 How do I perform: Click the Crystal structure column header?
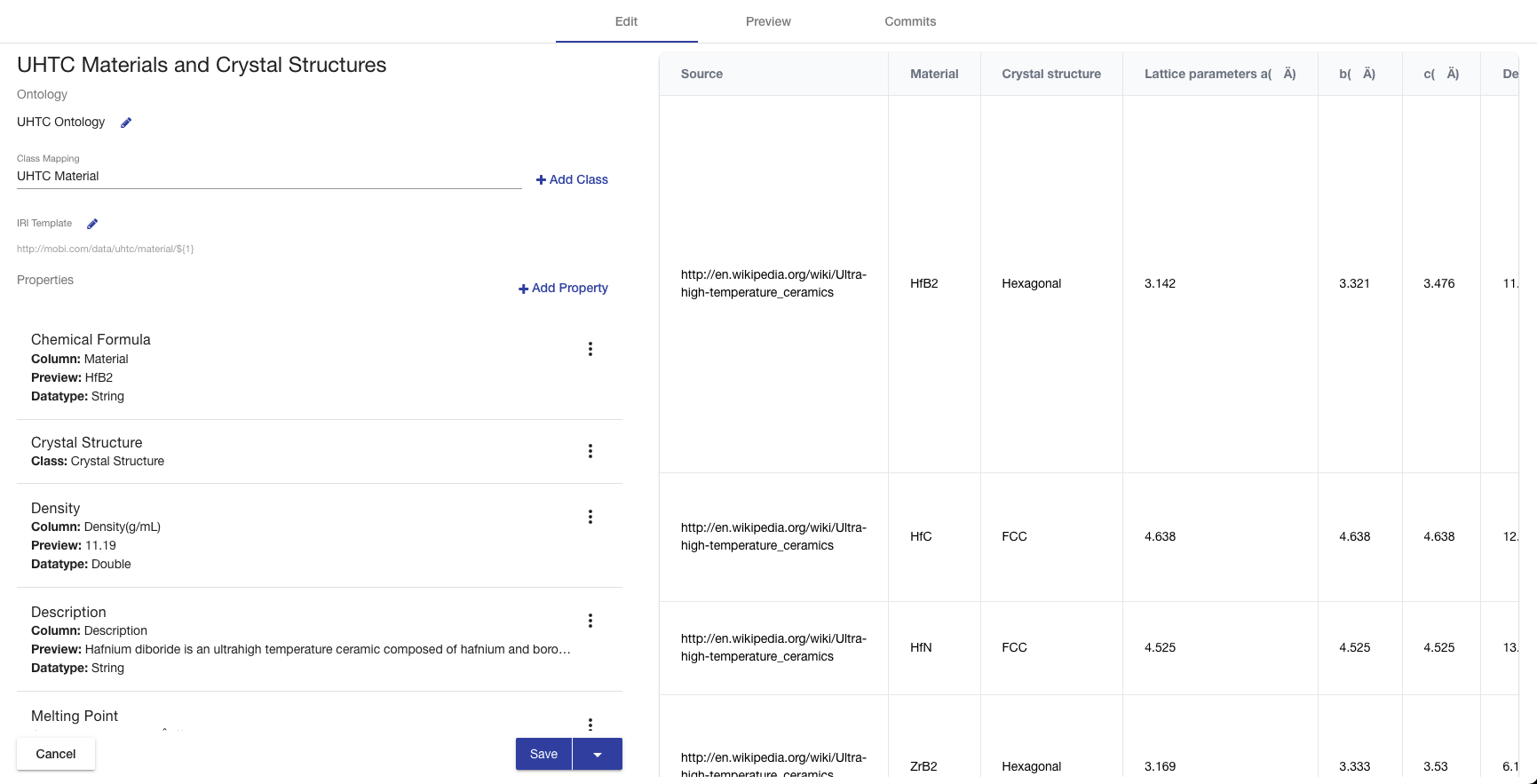[1051, 74]
